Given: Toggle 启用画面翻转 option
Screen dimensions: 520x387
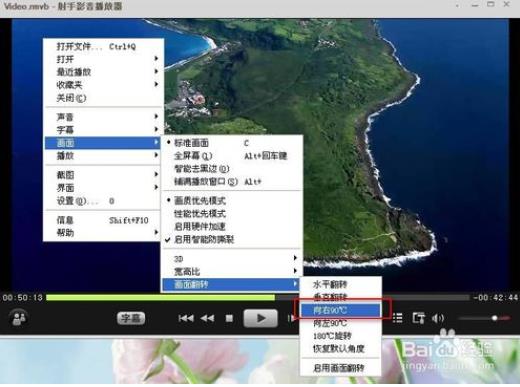Looking at the screenshot, I should click(341, 368).
